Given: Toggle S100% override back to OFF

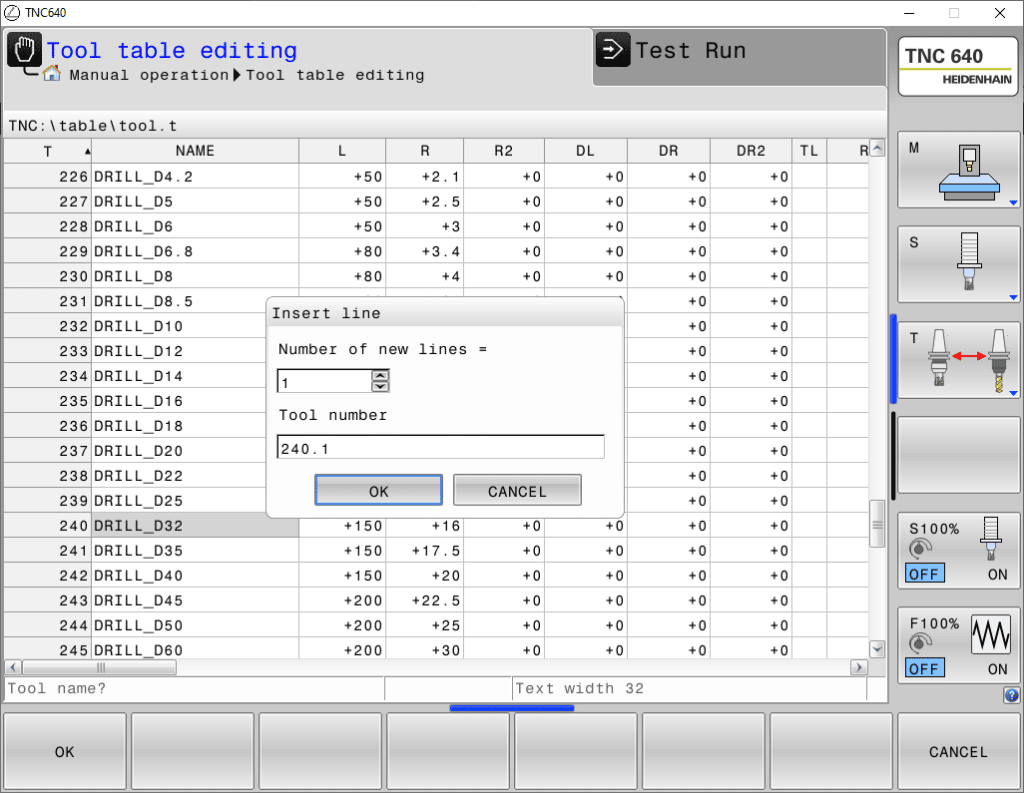Looking at the screenshot, I should (x=924, y=573).
